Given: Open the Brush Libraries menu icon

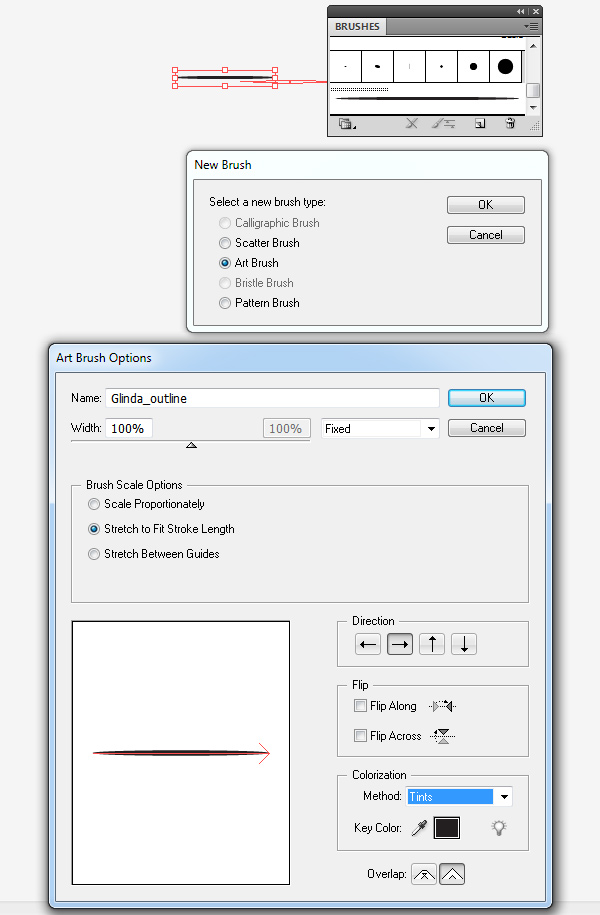Looking at the screenshot, I should coord(347,124).
